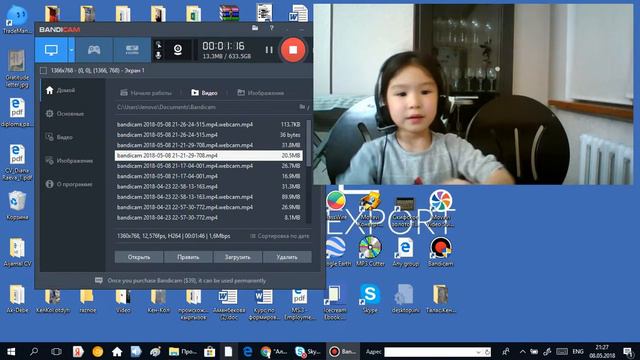This screenshot has width=640, height=360.
Task: Click the folder icon beside output path
Action: click(302, 107)
